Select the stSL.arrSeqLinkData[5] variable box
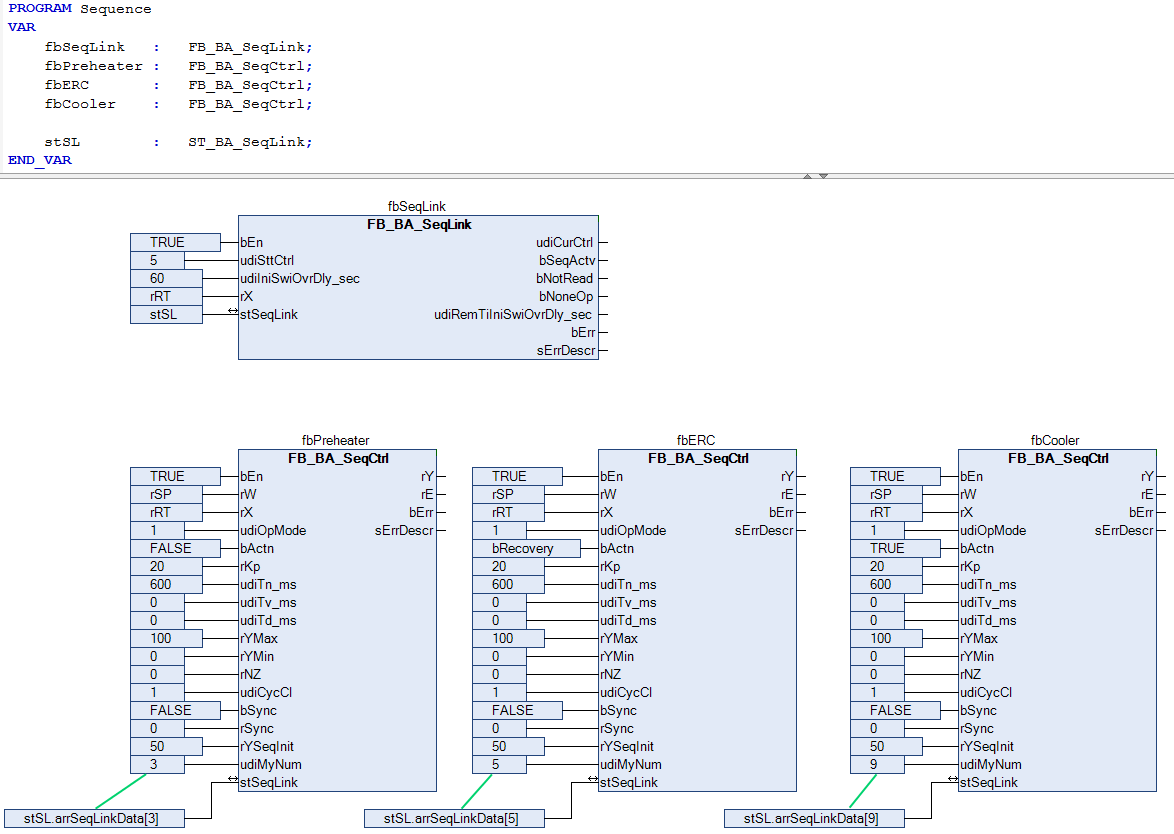Screen dimensions: 1174x834 [455, 818]
